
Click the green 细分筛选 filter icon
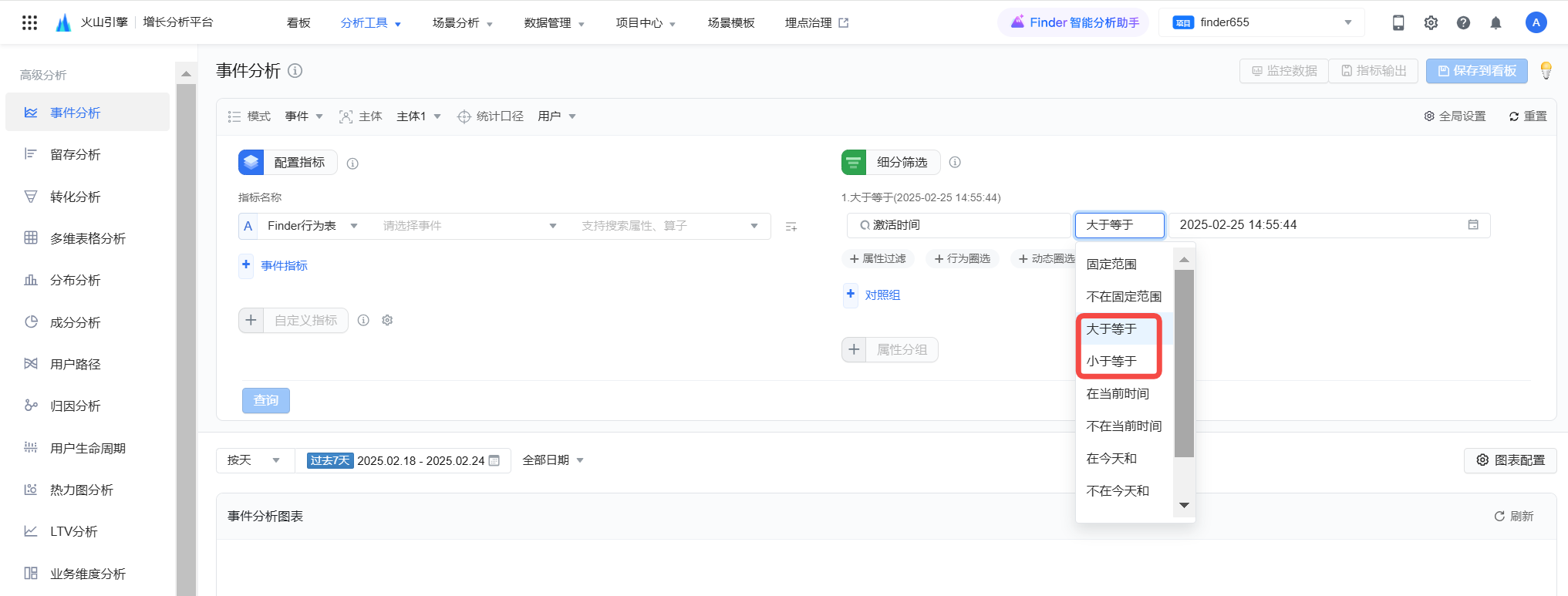click(854, 162)
